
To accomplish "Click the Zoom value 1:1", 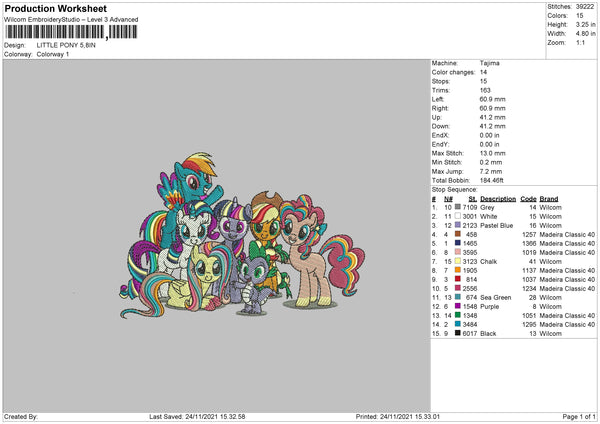I will coord(580,43).
